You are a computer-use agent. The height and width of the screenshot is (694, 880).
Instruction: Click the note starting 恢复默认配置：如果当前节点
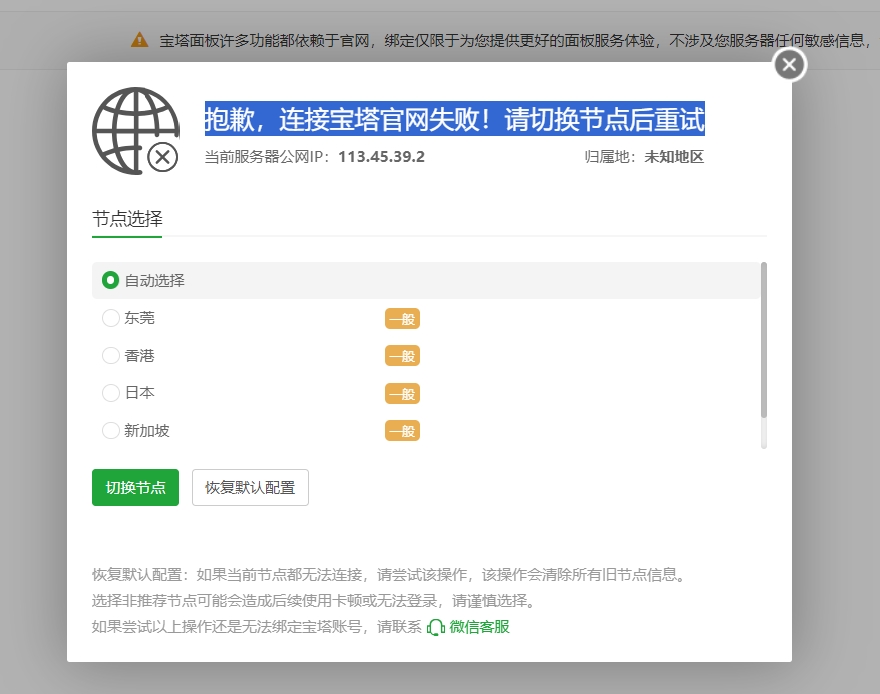[x=389, y=574]
